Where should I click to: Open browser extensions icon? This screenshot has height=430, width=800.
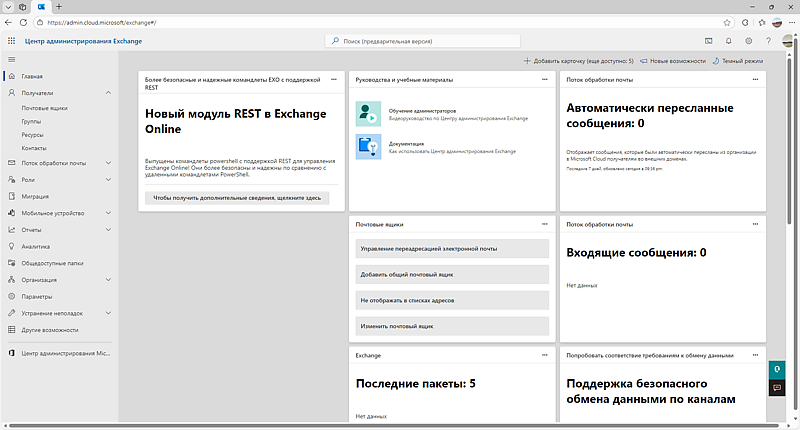click(x=745, y=22)
